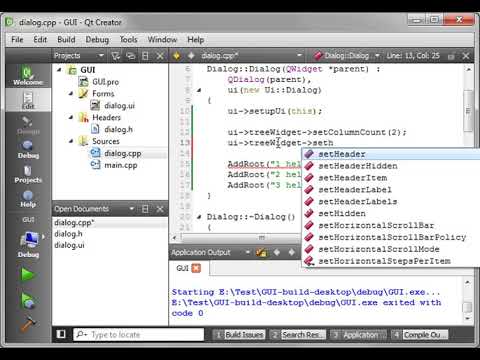Collapse the GUI project root node
The width and height of the screenshot is (480, 360).
59,70
